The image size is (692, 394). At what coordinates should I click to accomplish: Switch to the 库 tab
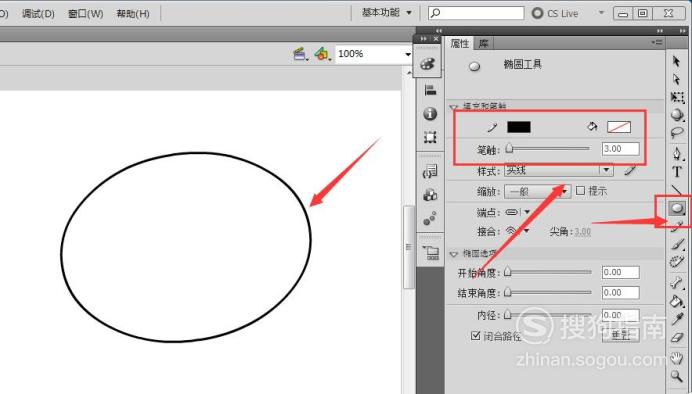click(483, 43)
